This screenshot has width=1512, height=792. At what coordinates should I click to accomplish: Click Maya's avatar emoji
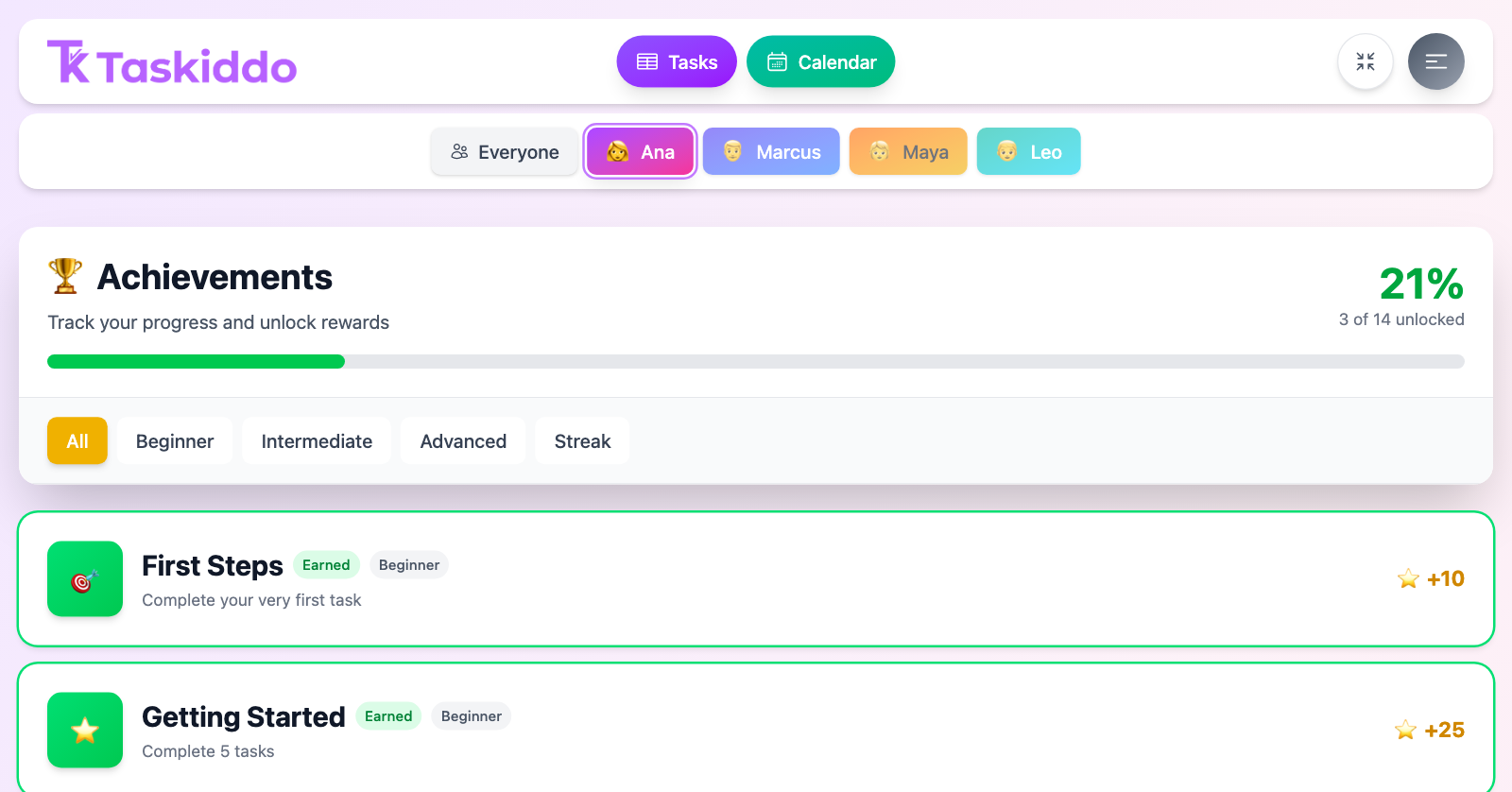(x=880, y=151)
